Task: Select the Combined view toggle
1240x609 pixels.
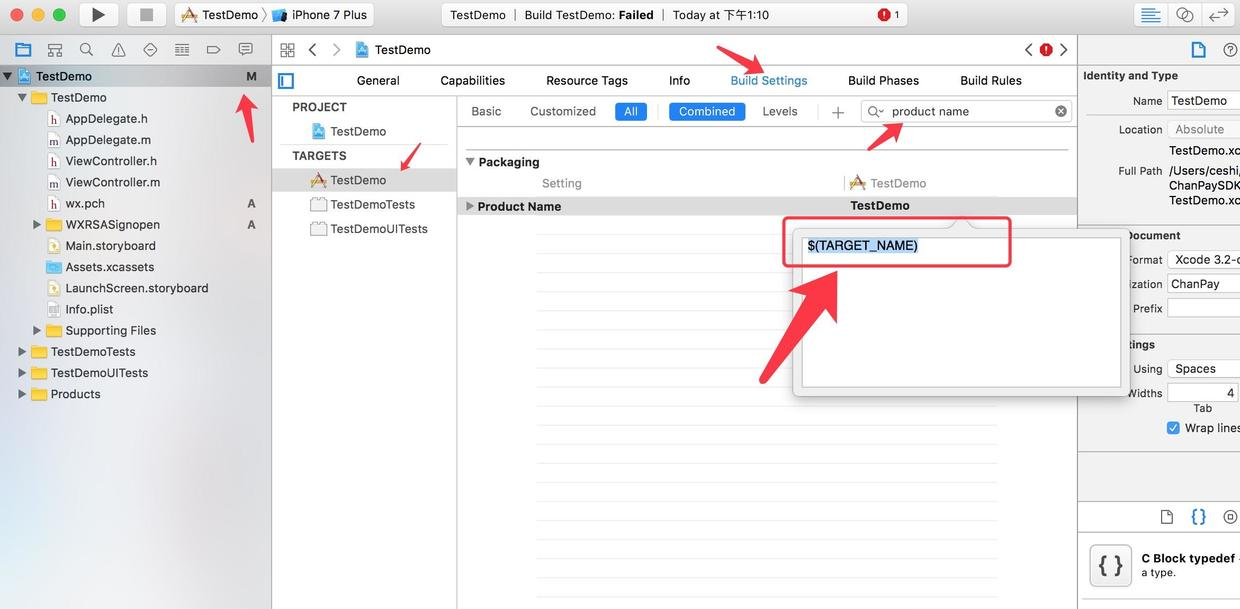Action: (707, 112)
